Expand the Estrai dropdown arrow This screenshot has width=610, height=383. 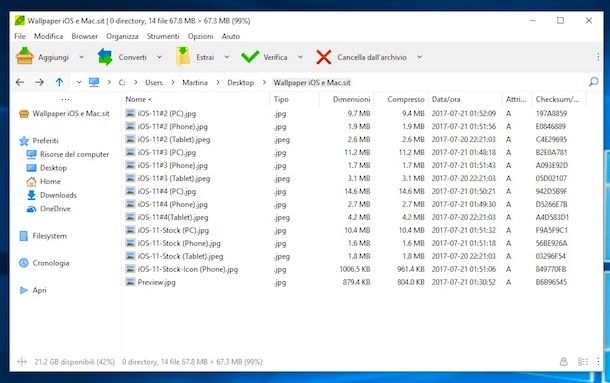pyautogui.click(x=227, y=57)
